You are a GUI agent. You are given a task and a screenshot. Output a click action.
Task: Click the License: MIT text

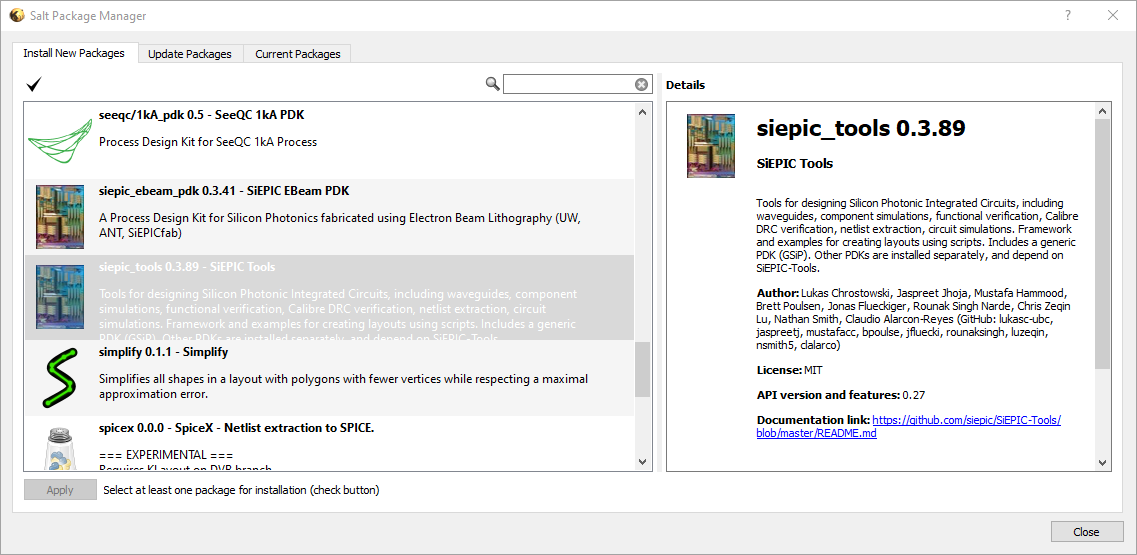tap(790, 370)
